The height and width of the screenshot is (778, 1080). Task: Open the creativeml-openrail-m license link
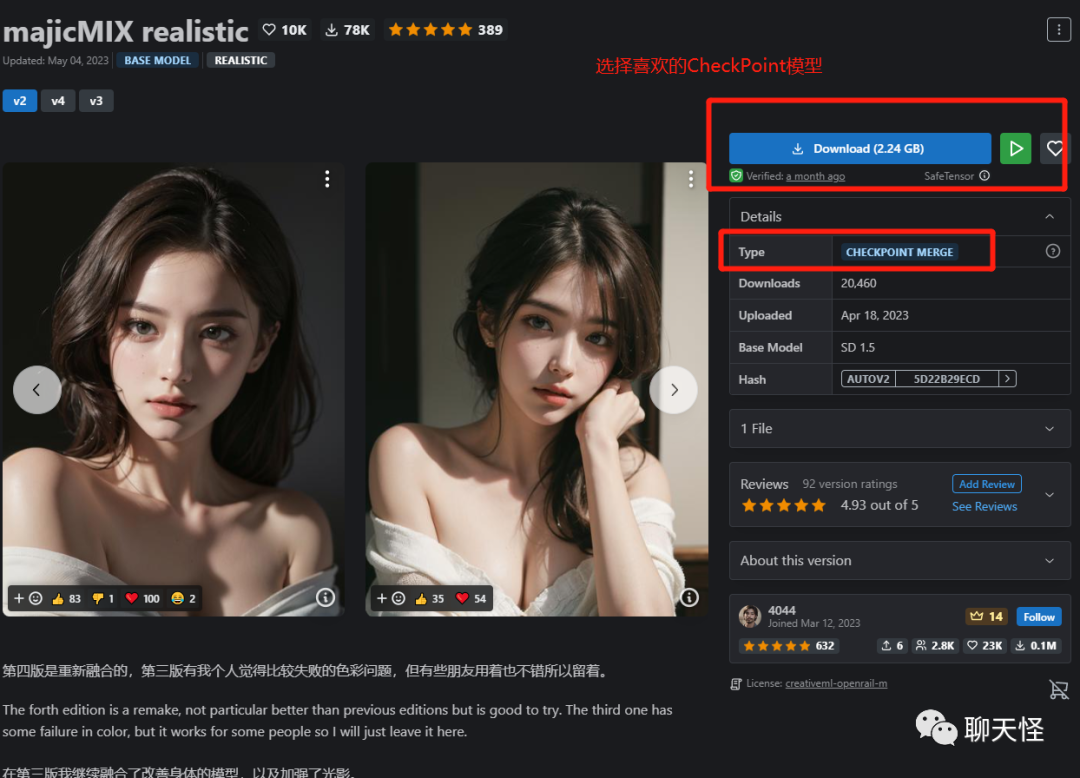pos(835,684)
